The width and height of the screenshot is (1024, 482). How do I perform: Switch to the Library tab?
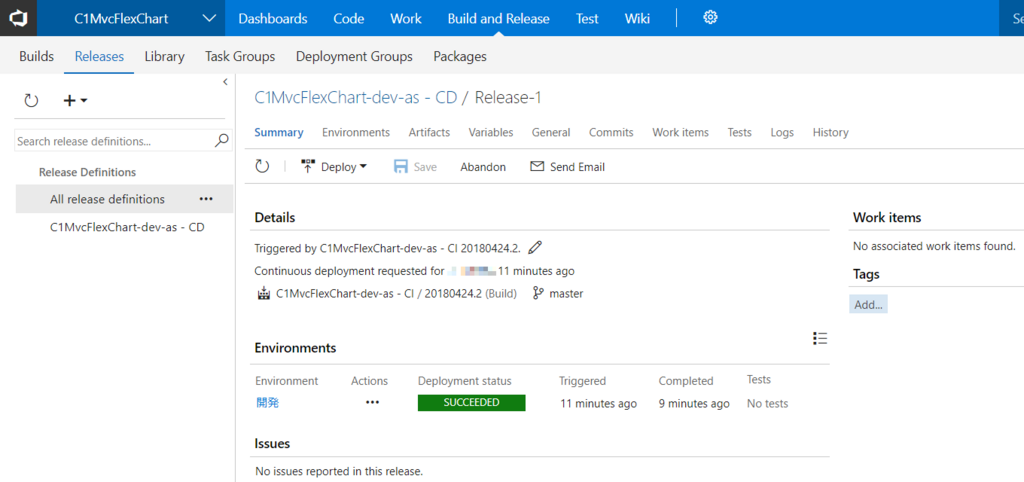pyautogui.click(x=165, y=56)
